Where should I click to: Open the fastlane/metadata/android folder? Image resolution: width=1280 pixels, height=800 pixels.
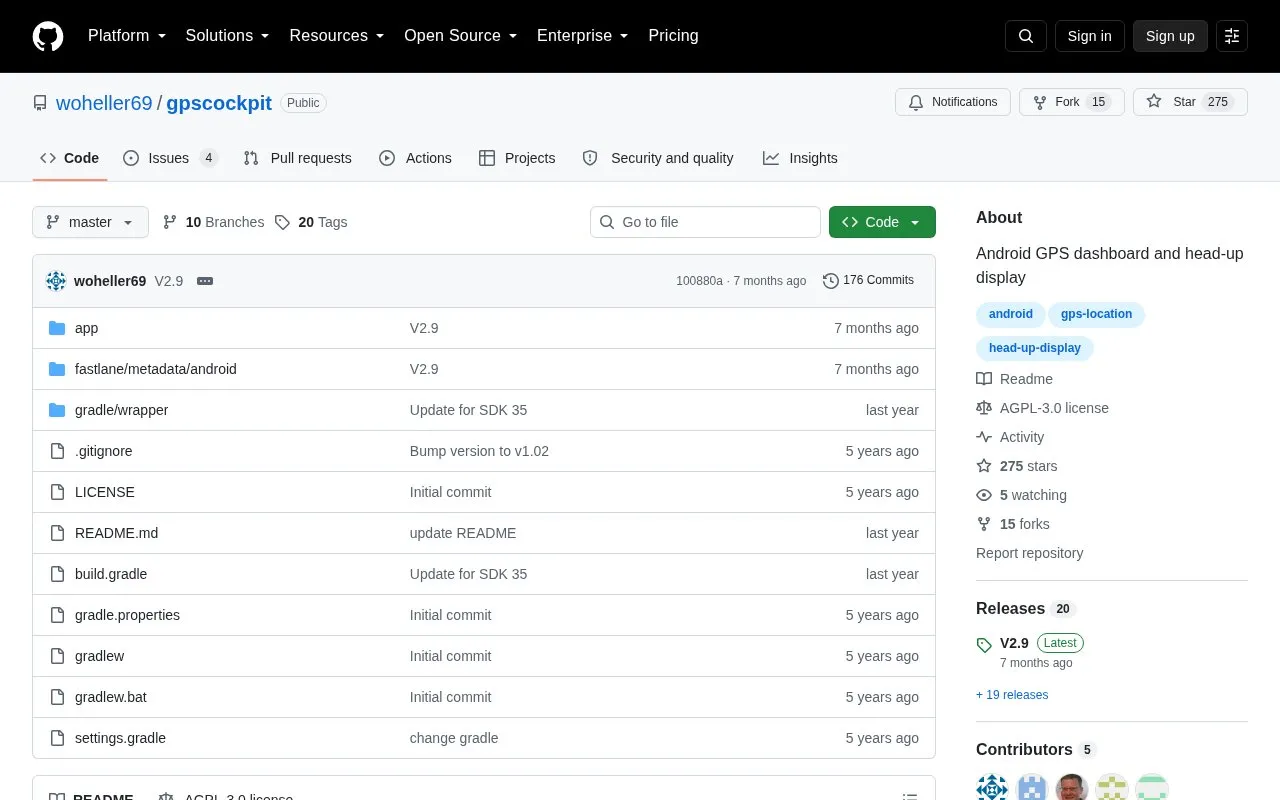(156, 369)
